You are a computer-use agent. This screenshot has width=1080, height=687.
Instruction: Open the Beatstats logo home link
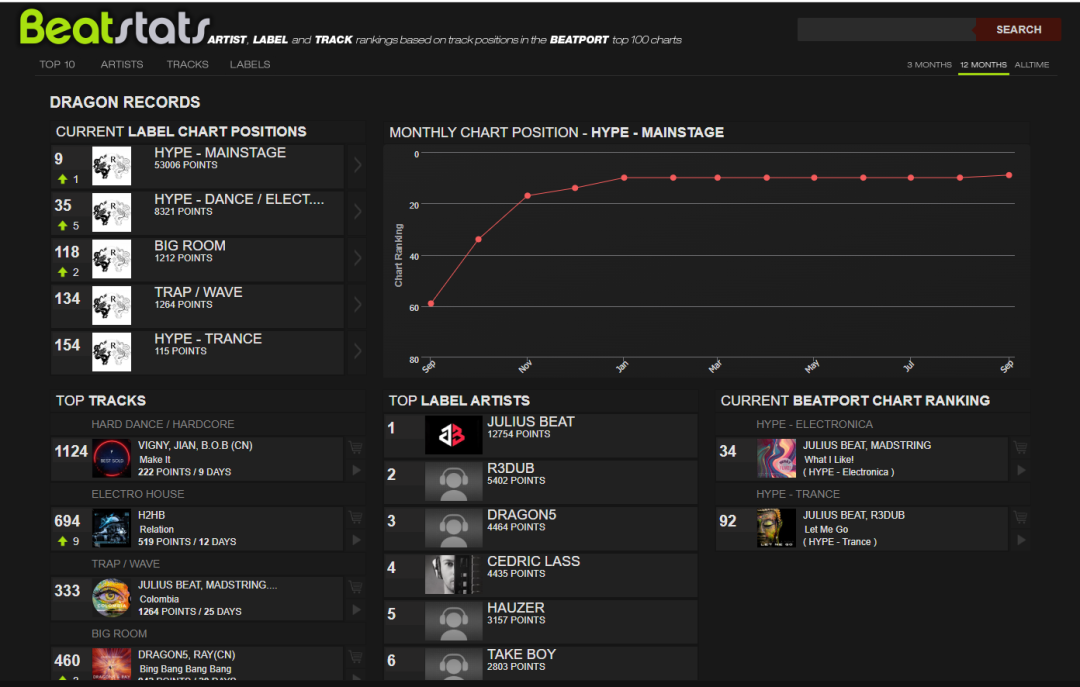pyautogui.click(x=113, y=28)
